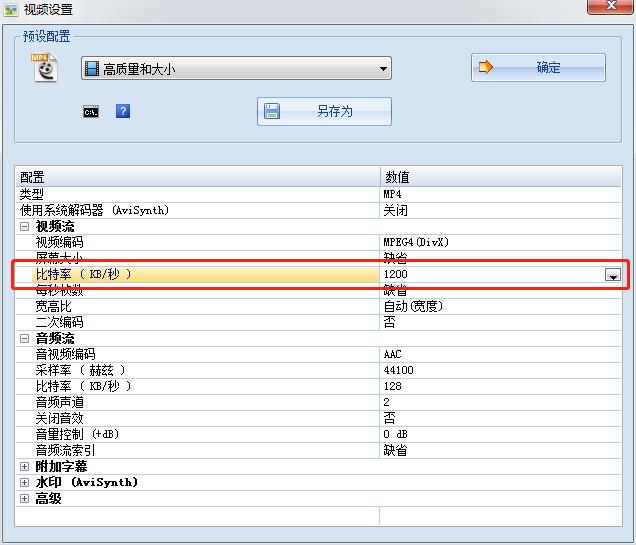This screenshot has height=545, width=636.
Task: Click the 视频流 group label
Action: [x=55, y=226]
